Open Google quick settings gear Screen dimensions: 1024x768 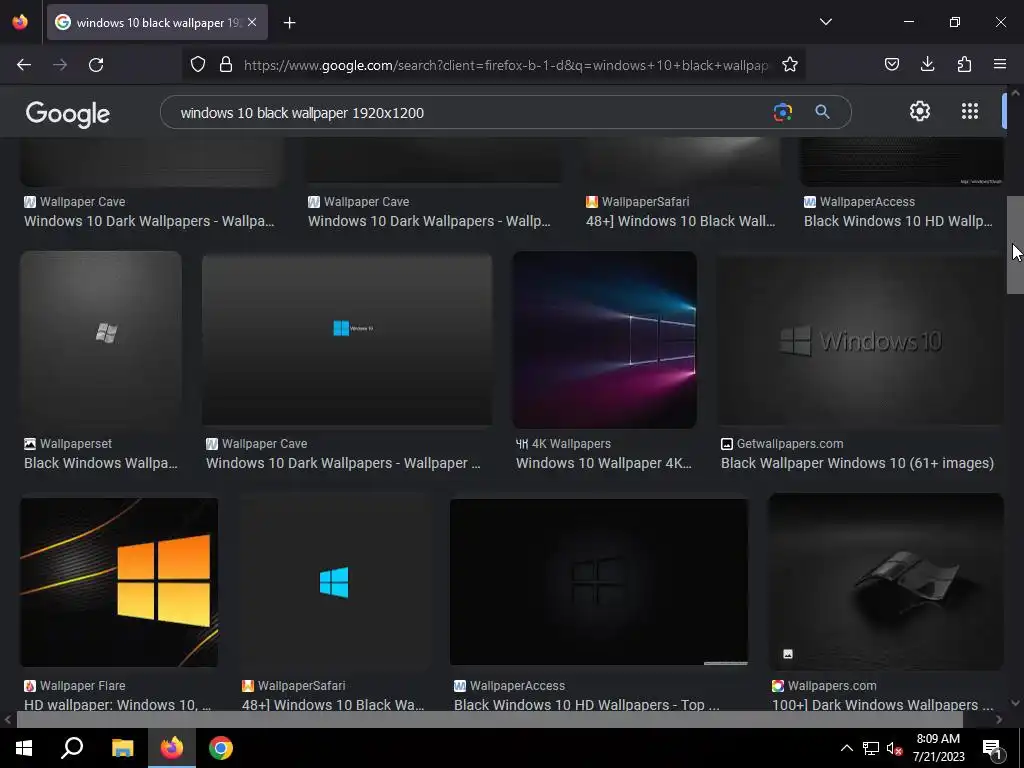click(x=920, y=111)
